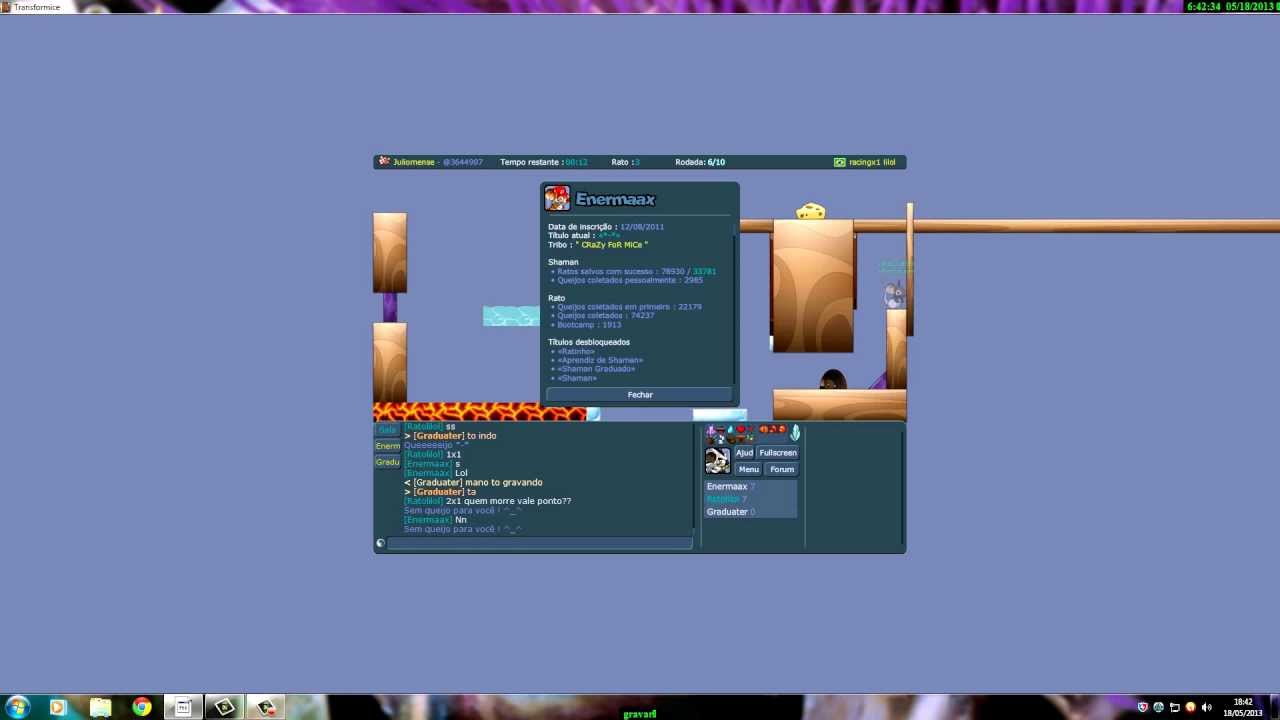Click the «Ratinho» unlocked title
1280x720 pixels.
pyautogui.click(x=576, y=351)
